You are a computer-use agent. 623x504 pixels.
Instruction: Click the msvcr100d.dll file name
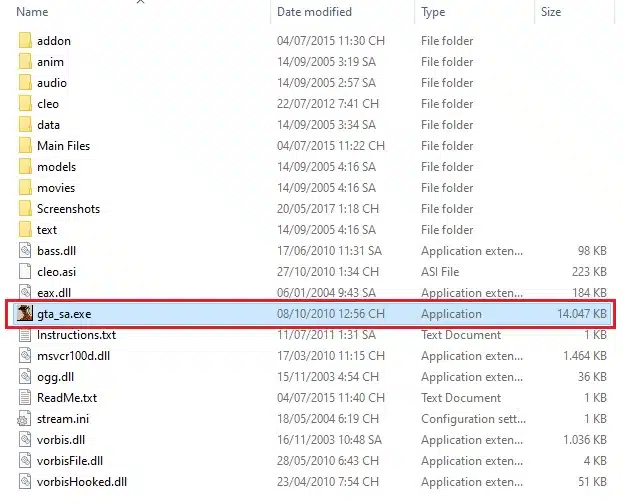pos(73,356)
